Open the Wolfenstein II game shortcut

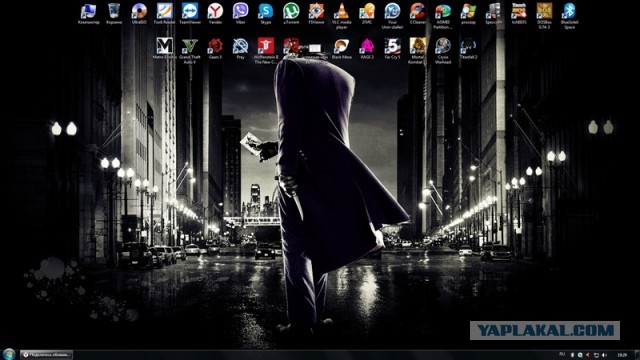pyautogui.click(x=266, y=51)
